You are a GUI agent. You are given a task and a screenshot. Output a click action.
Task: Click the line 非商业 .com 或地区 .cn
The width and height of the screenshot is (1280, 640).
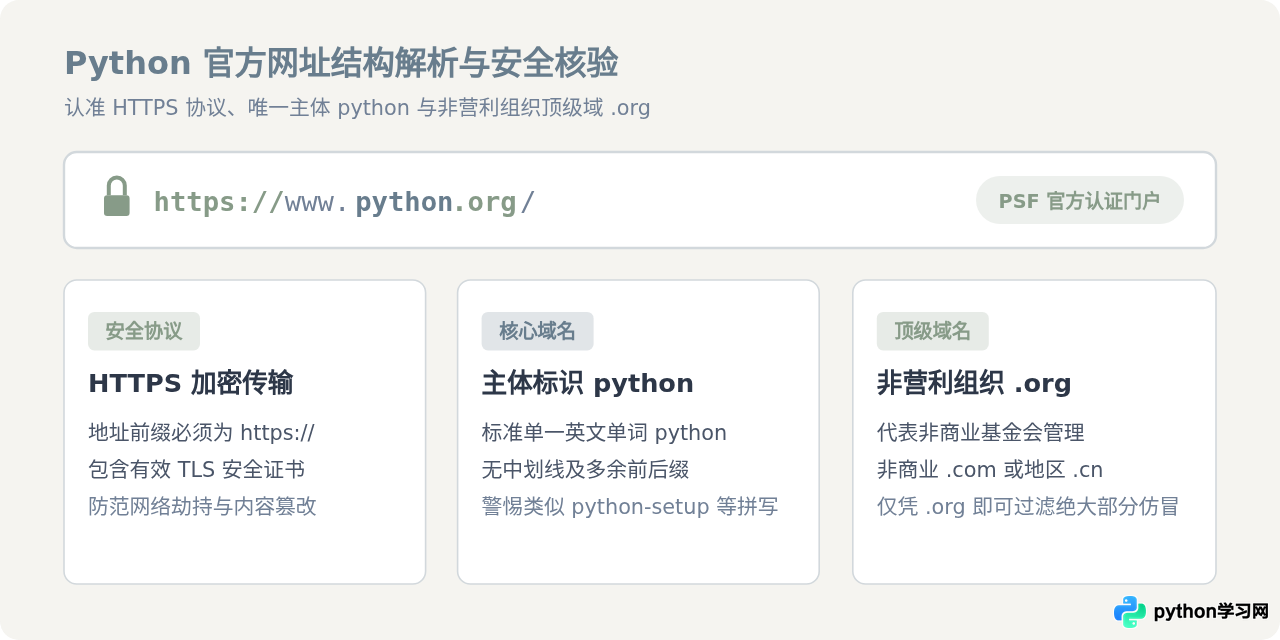990,469
